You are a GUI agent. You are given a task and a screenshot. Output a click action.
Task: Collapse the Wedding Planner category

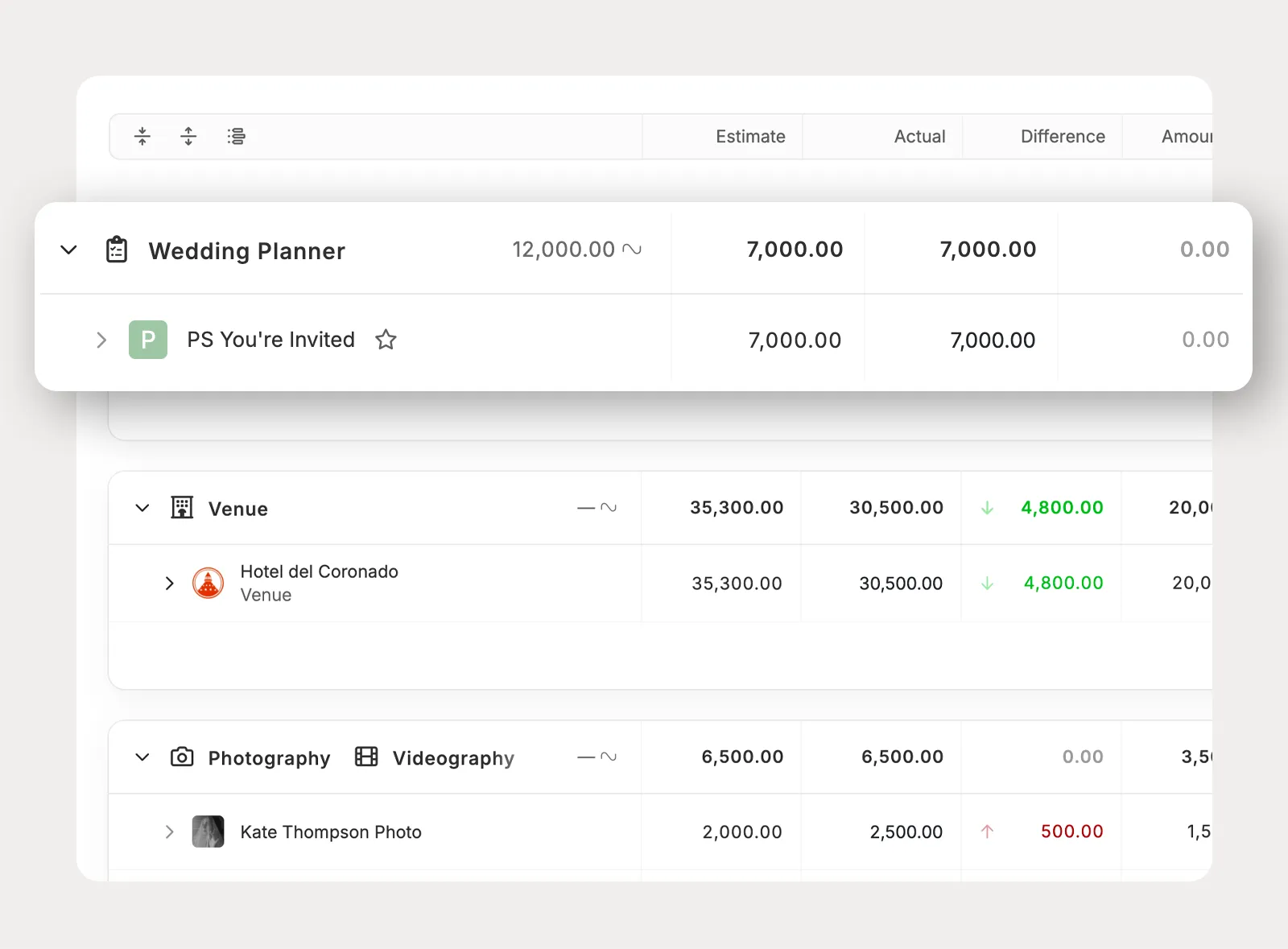pyautogui.click(x=69, y=250)
